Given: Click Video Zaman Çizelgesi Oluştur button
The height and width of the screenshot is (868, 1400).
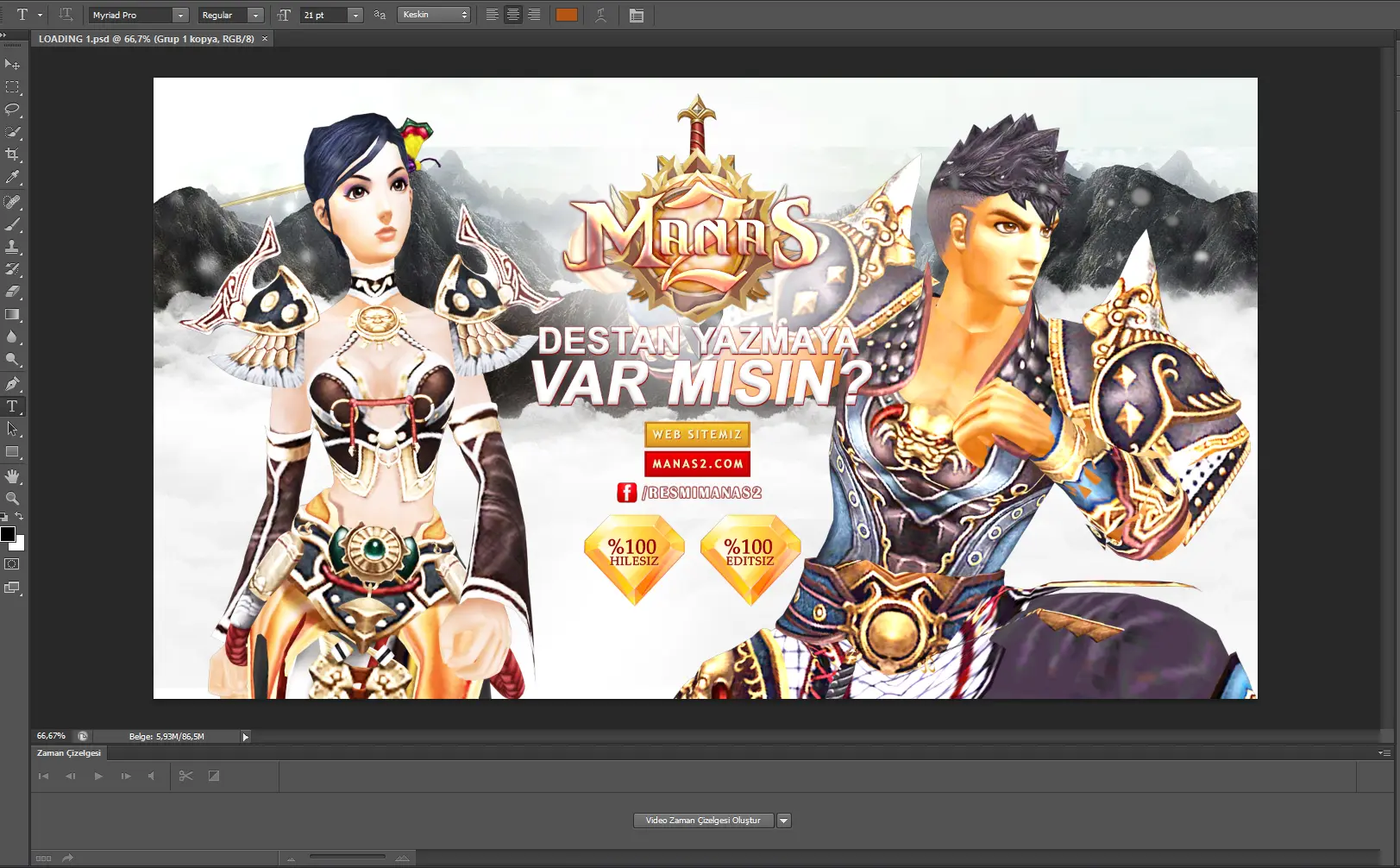Looking at the screenshot, I should coord(703,821).
